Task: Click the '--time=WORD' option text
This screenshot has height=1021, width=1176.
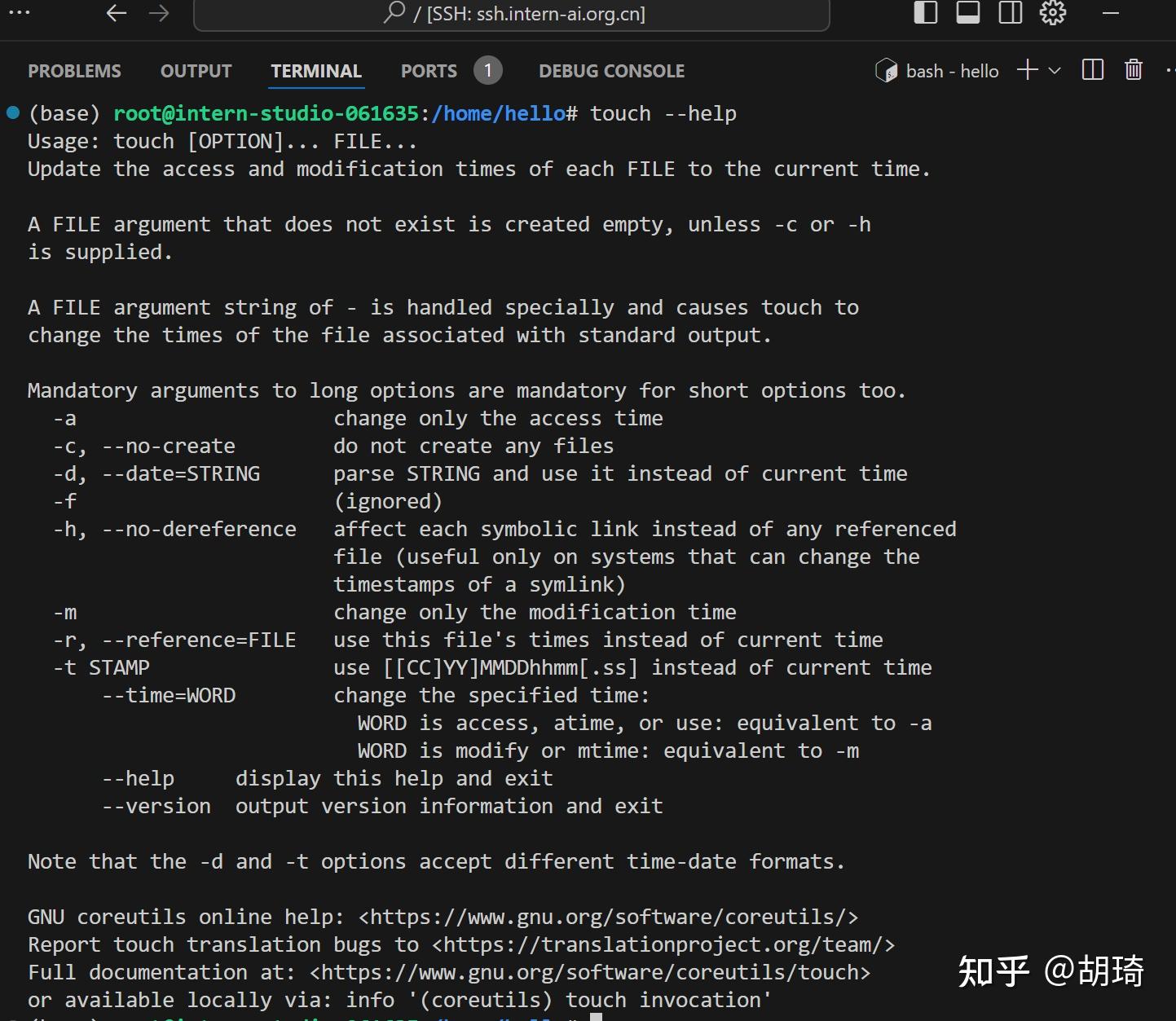Action: [x=169, y=695]
